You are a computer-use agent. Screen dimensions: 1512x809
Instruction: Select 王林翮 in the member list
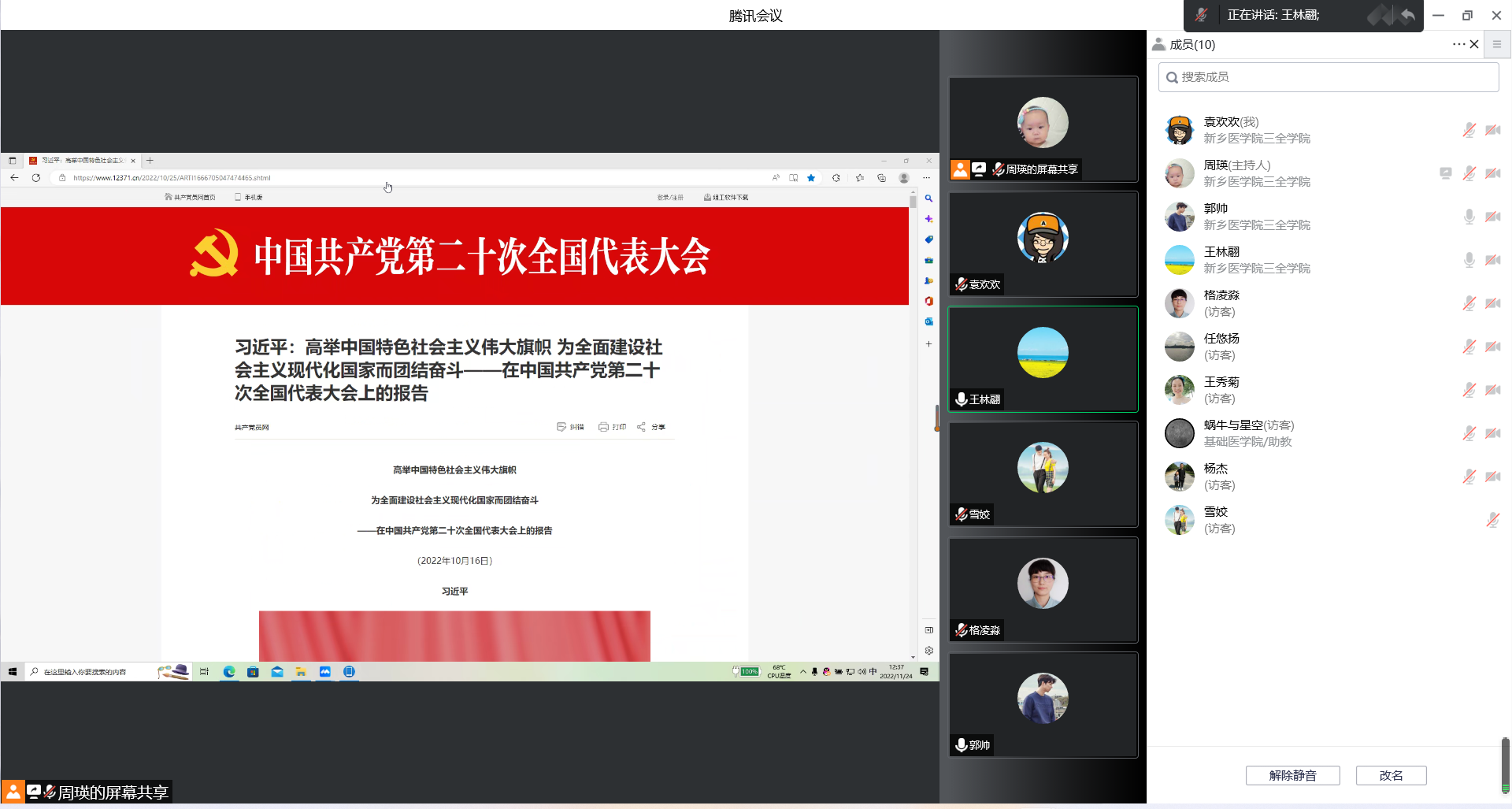pyautogui.click(x=1221, y=252)
